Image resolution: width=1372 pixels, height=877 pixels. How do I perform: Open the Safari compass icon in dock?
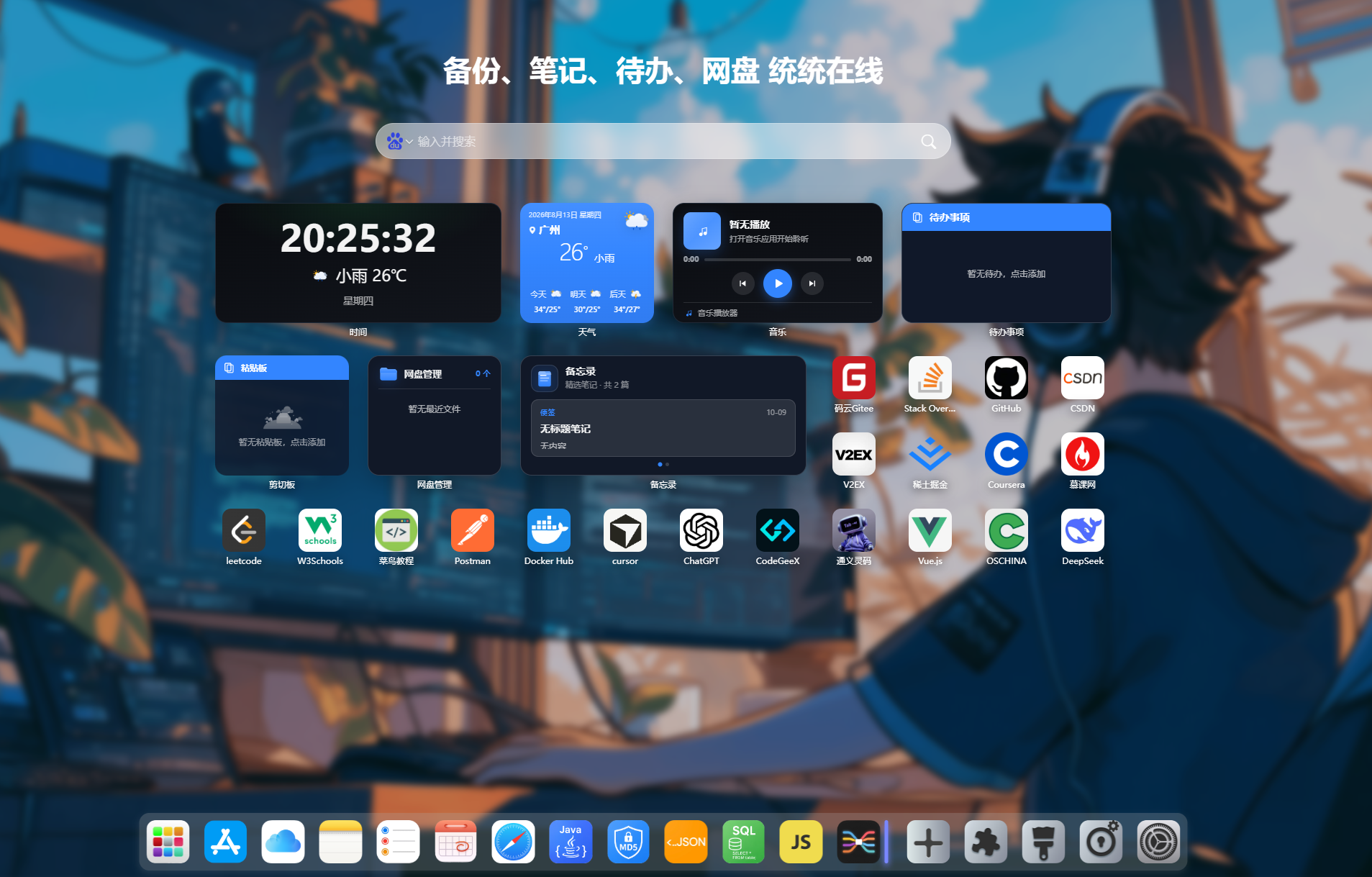(514, 842)
